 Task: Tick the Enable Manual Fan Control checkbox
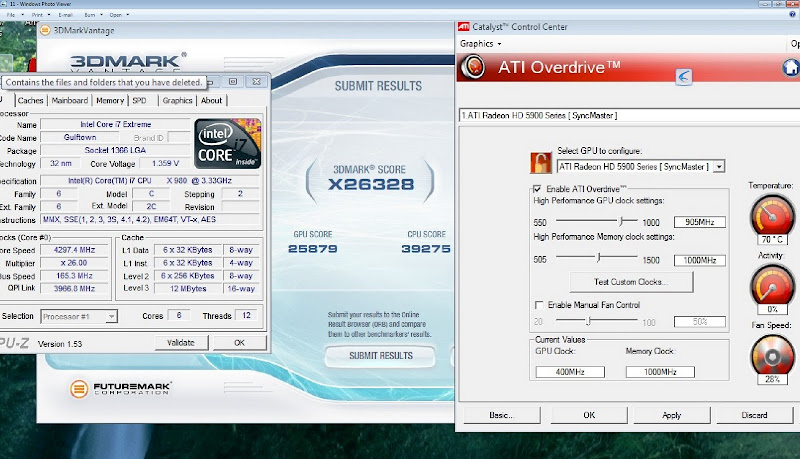tap(539, 305)
